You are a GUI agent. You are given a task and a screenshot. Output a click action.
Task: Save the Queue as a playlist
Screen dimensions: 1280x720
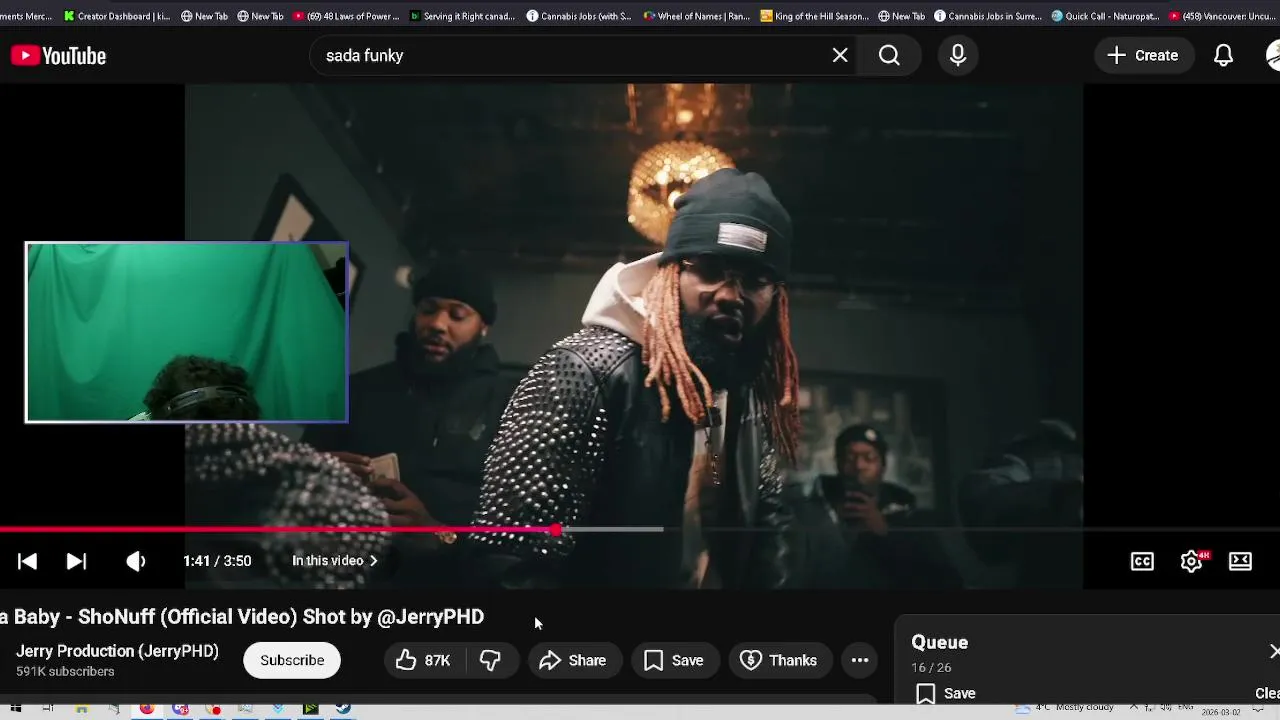click(x=946, y=693)
